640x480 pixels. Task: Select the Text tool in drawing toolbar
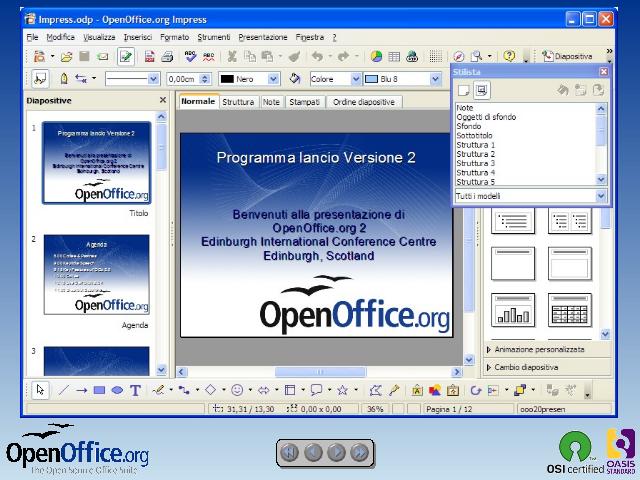pos(135,390)
